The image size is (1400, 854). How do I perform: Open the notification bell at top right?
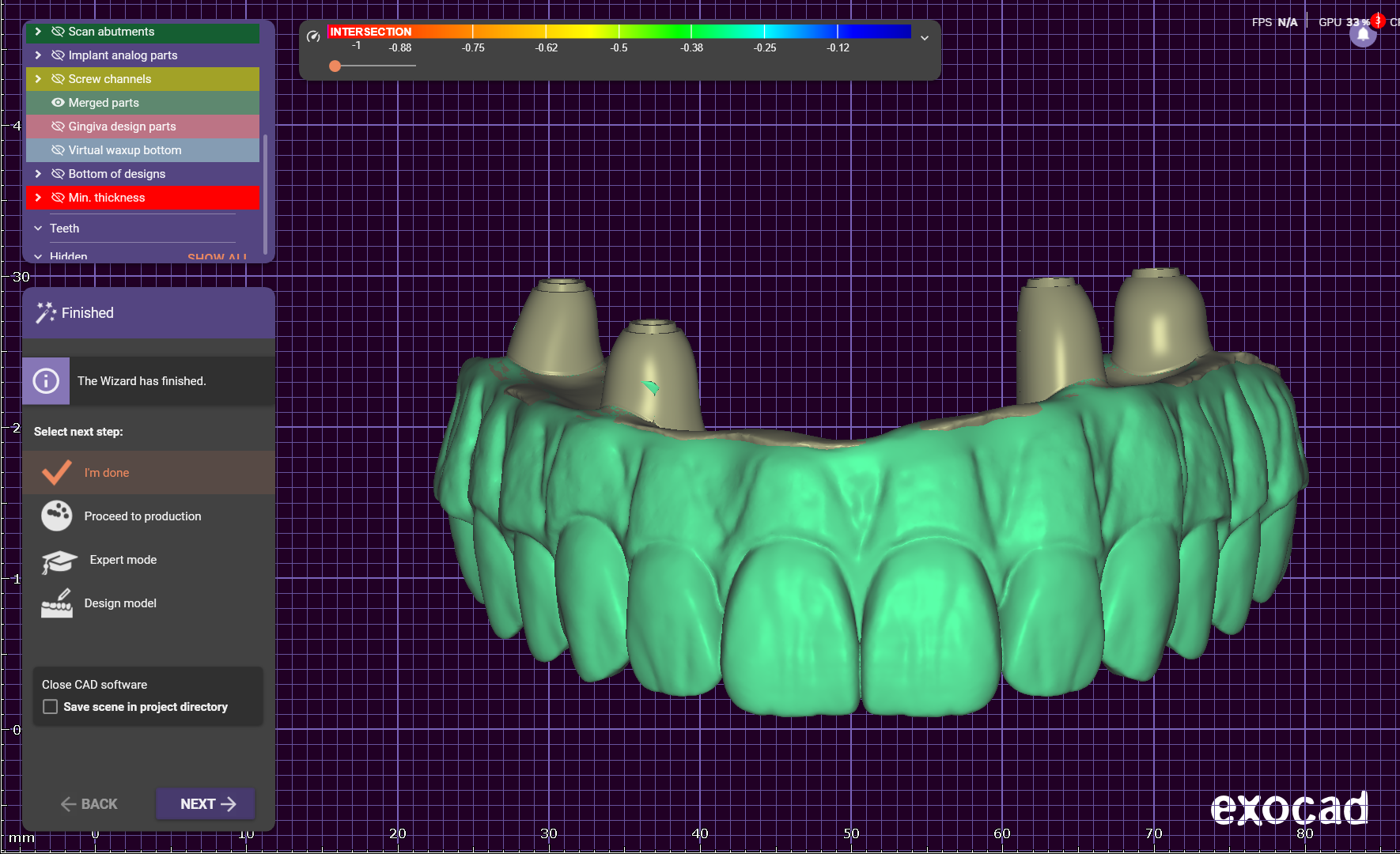(x=1363, y=35)
